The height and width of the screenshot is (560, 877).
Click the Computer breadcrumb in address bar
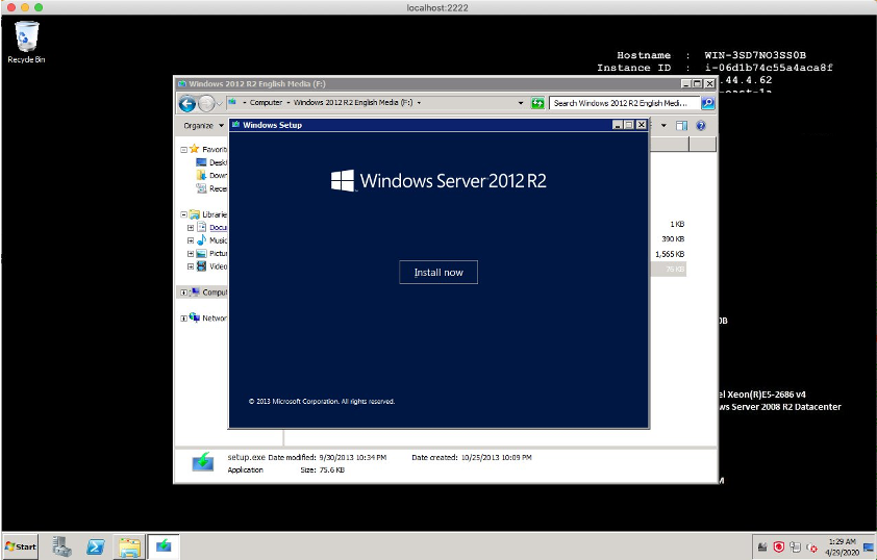pyautogui.click(x=266, y=102)
